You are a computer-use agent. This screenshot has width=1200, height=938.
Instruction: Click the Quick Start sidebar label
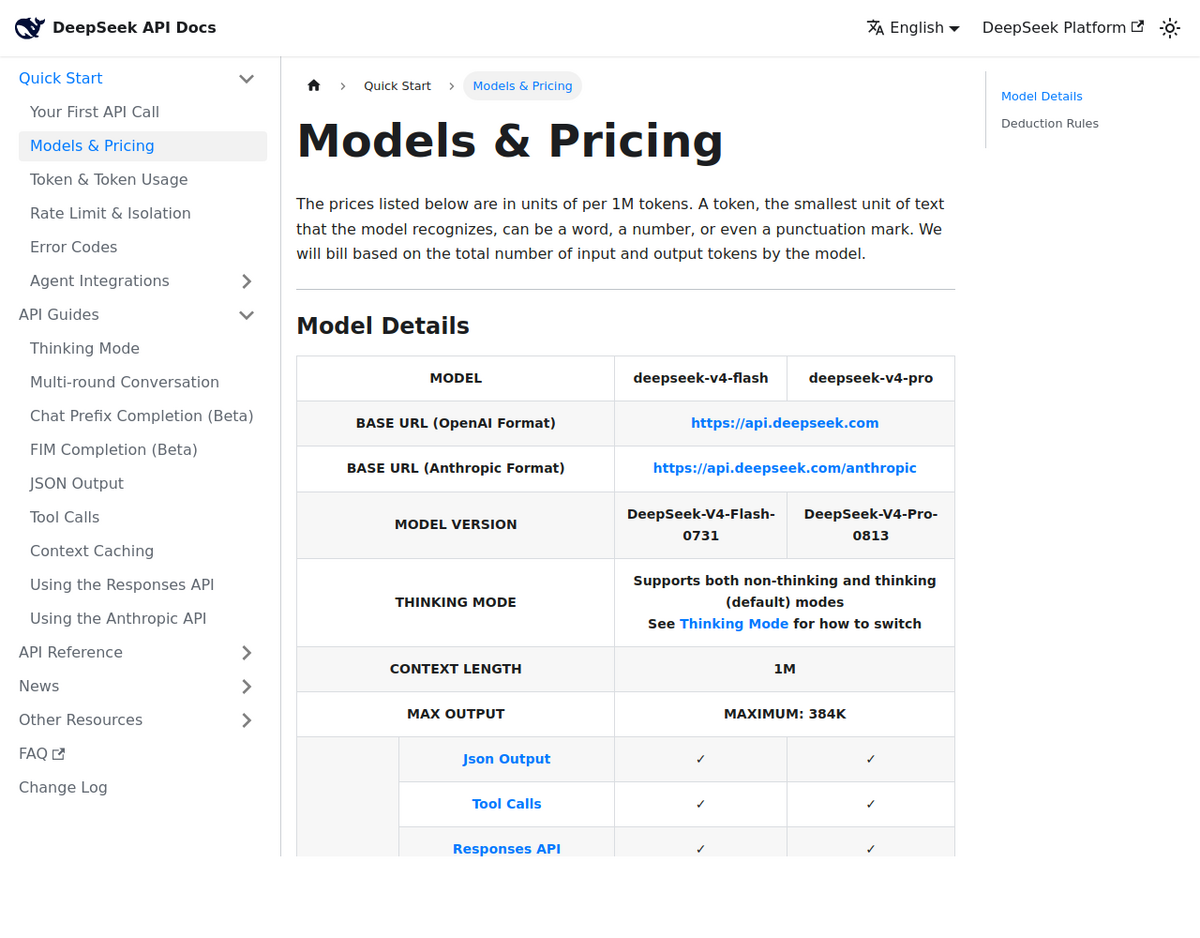[x=61, y=79]
